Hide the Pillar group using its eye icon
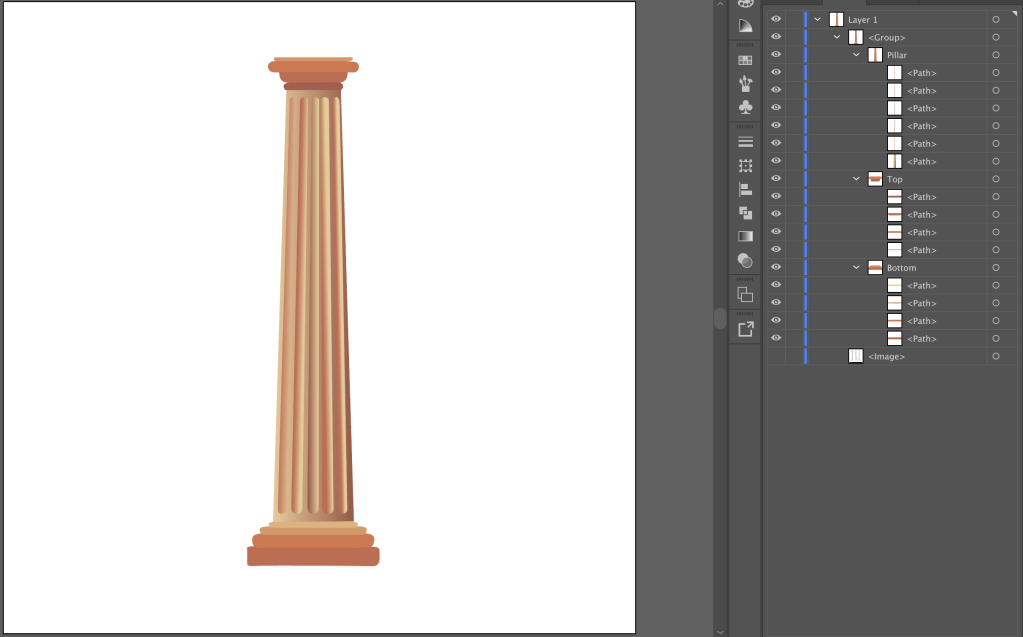This screenshot has width=1023, height=637. pos(776,55)
